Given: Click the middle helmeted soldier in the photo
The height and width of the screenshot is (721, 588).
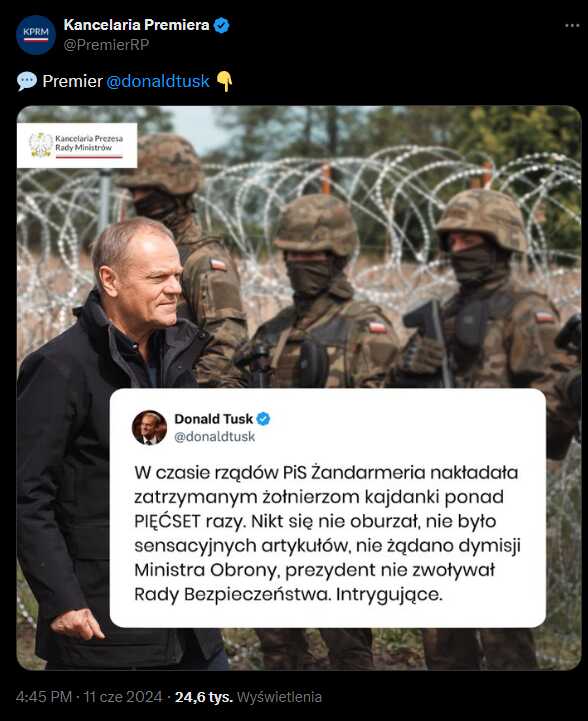Looking at the screenshot, I should pyautogui.click(x=322, y=294).
